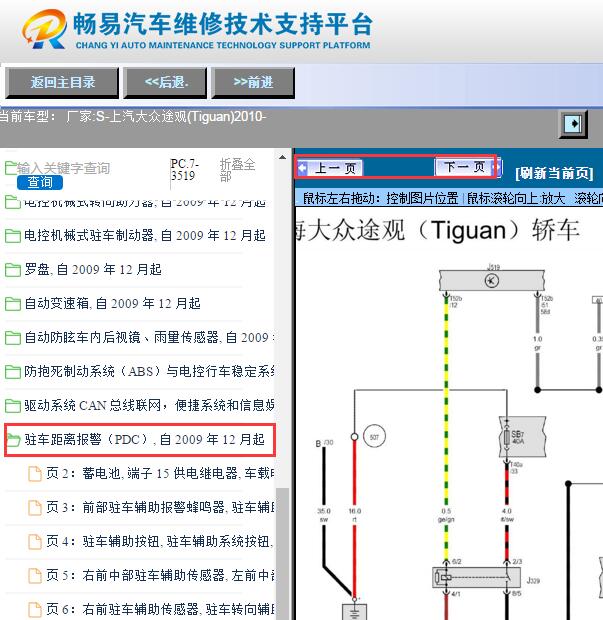This screenshot has width=603, height=620.
Task: Open folder 自动变速箱, 自 2009 年 12 月起
Action: coord(112,304)
